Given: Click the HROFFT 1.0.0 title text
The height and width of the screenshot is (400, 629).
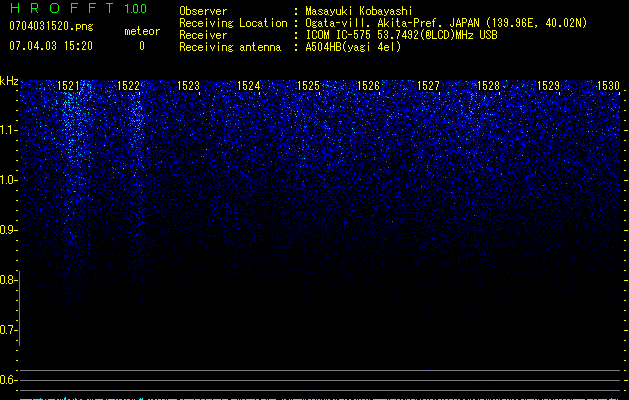Looking at the screenshot, I should pyautogui.click(x=78, y=8).
